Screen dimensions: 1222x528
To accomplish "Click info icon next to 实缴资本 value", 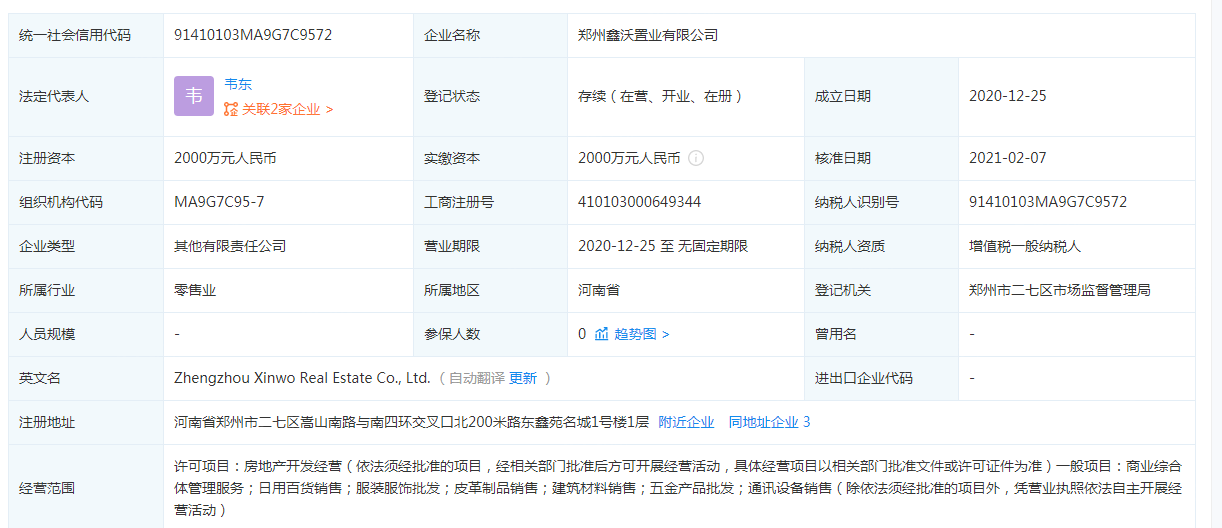I will [696, 158].
